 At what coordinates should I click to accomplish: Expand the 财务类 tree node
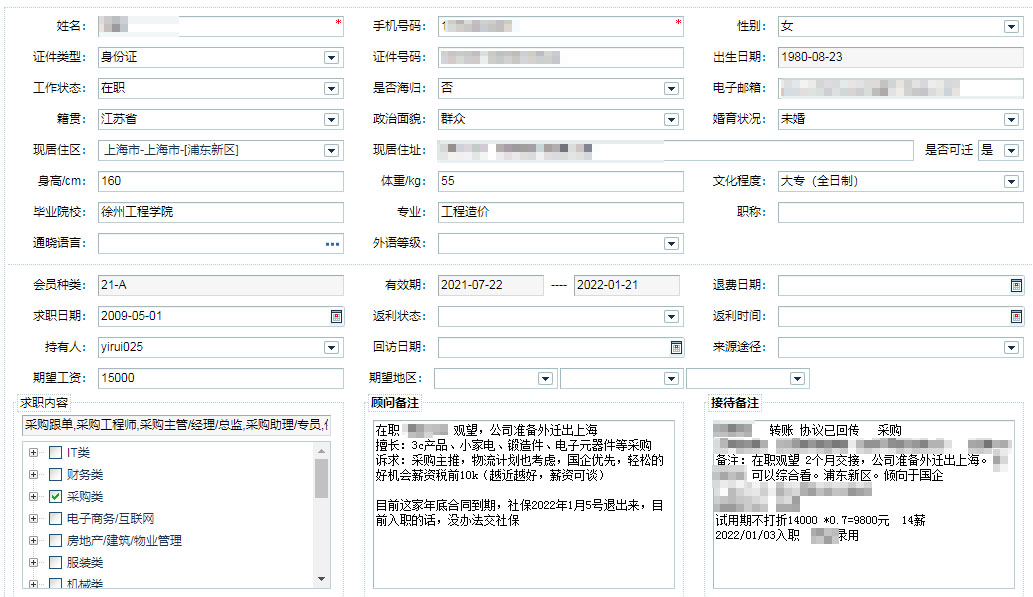point(33,474)
